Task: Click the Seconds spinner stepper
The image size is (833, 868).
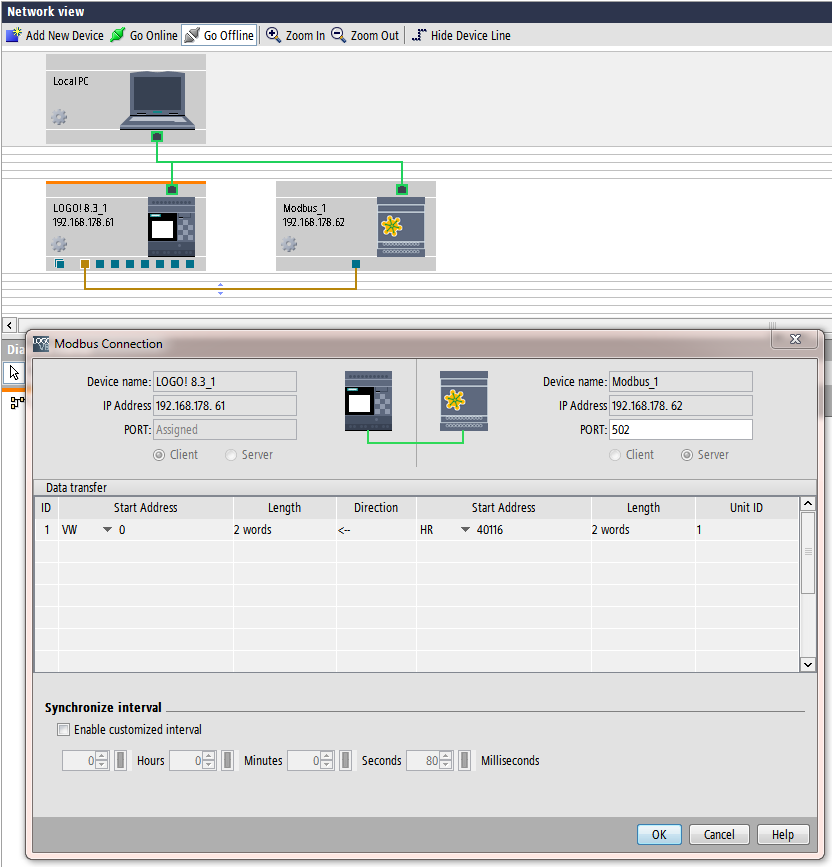Action: pyautogui.click(x=328, y=761)
